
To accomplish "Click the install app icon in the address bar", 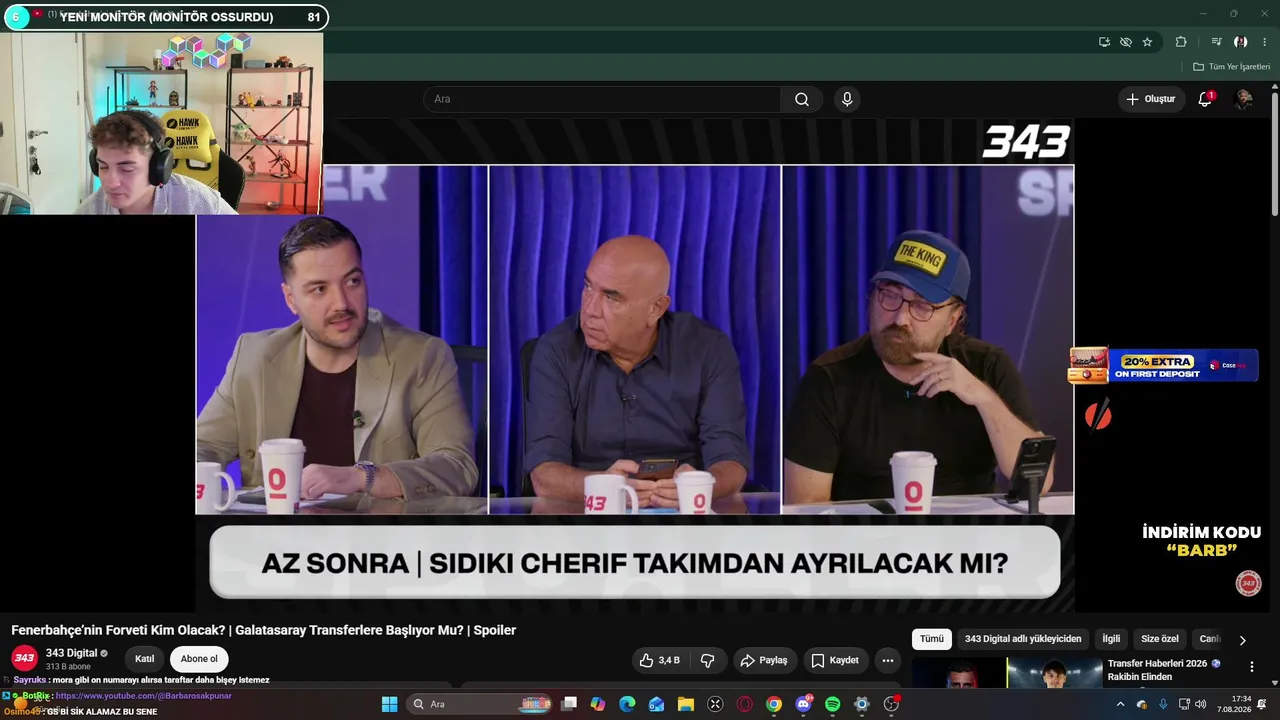I will (x=1104, y=42).
